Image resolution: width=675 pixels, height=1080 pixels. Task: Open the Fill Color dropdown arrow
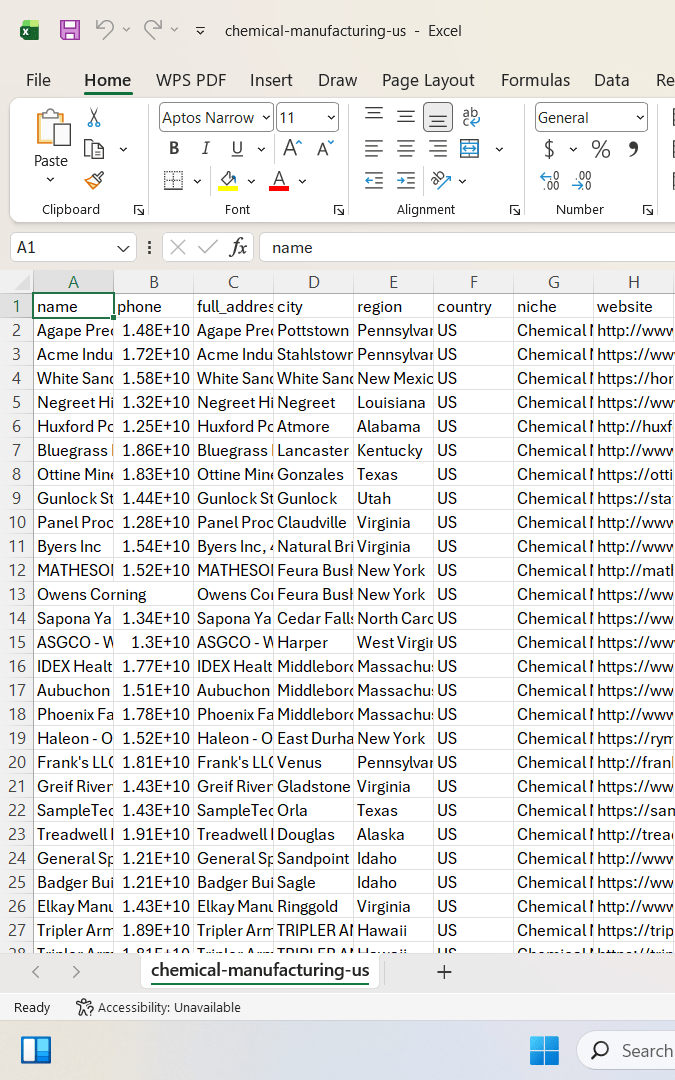[x=251, y=181]
